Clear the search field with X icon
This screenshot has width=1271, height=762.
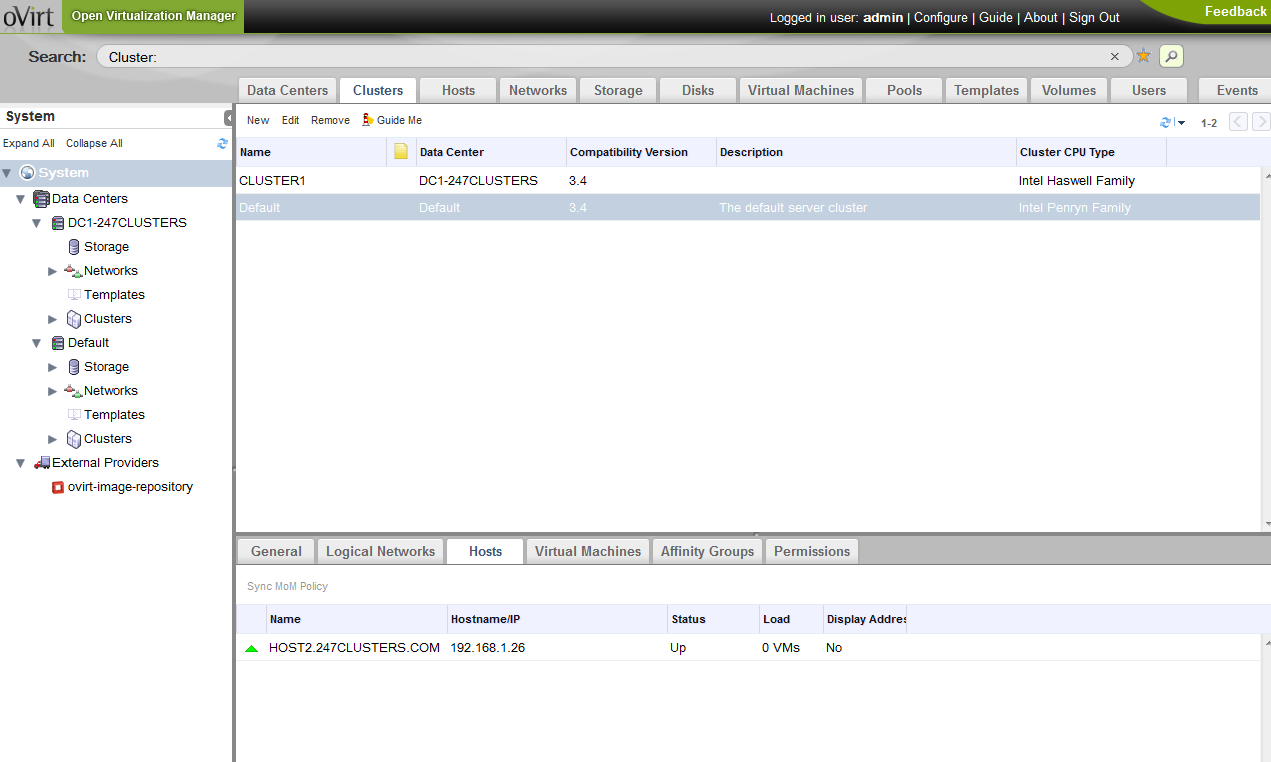(x=1115, y=57)
